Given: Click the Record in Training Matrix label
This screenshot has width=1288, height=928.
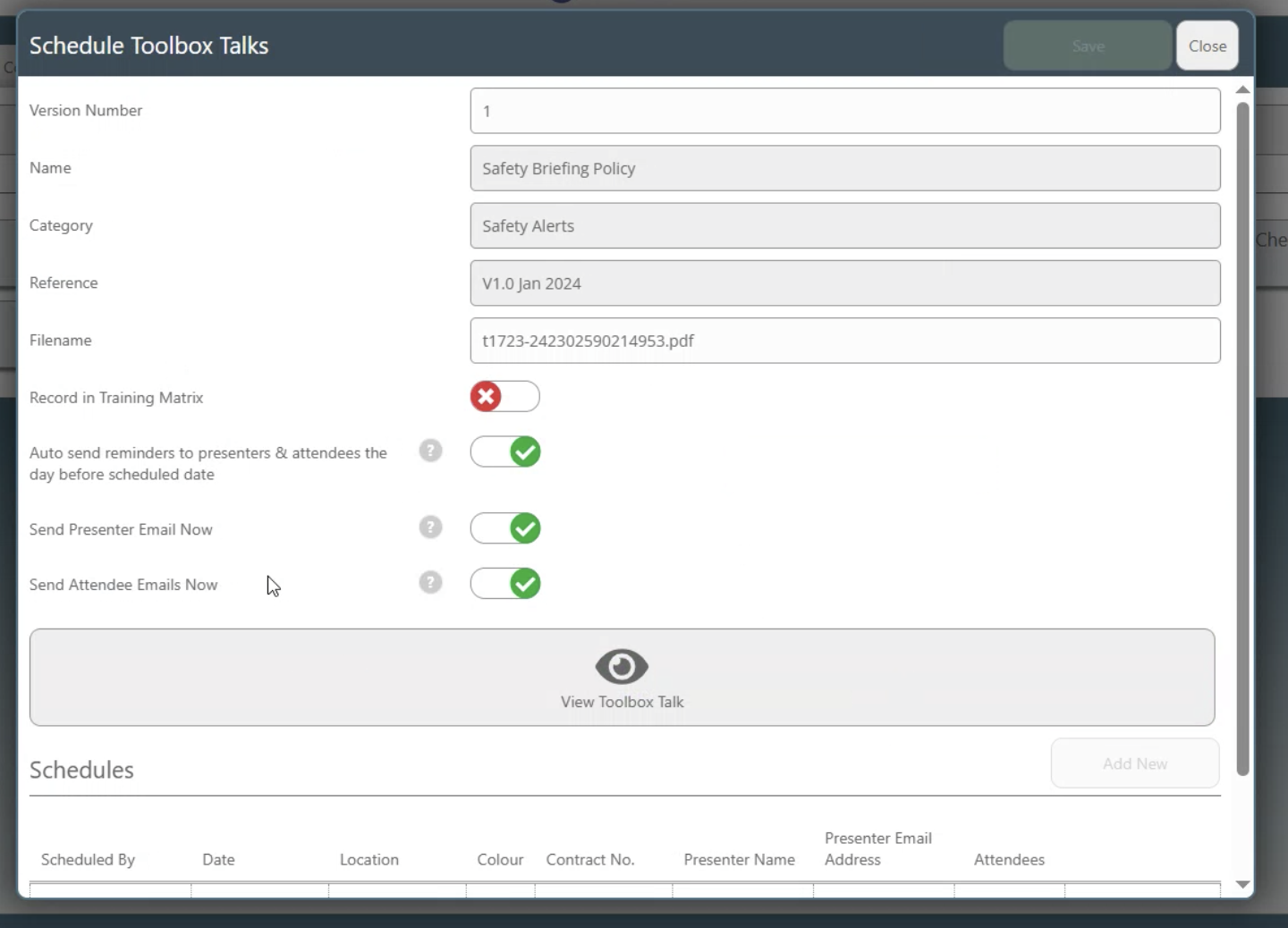Looking at the screenshot, I should point(116,398).
